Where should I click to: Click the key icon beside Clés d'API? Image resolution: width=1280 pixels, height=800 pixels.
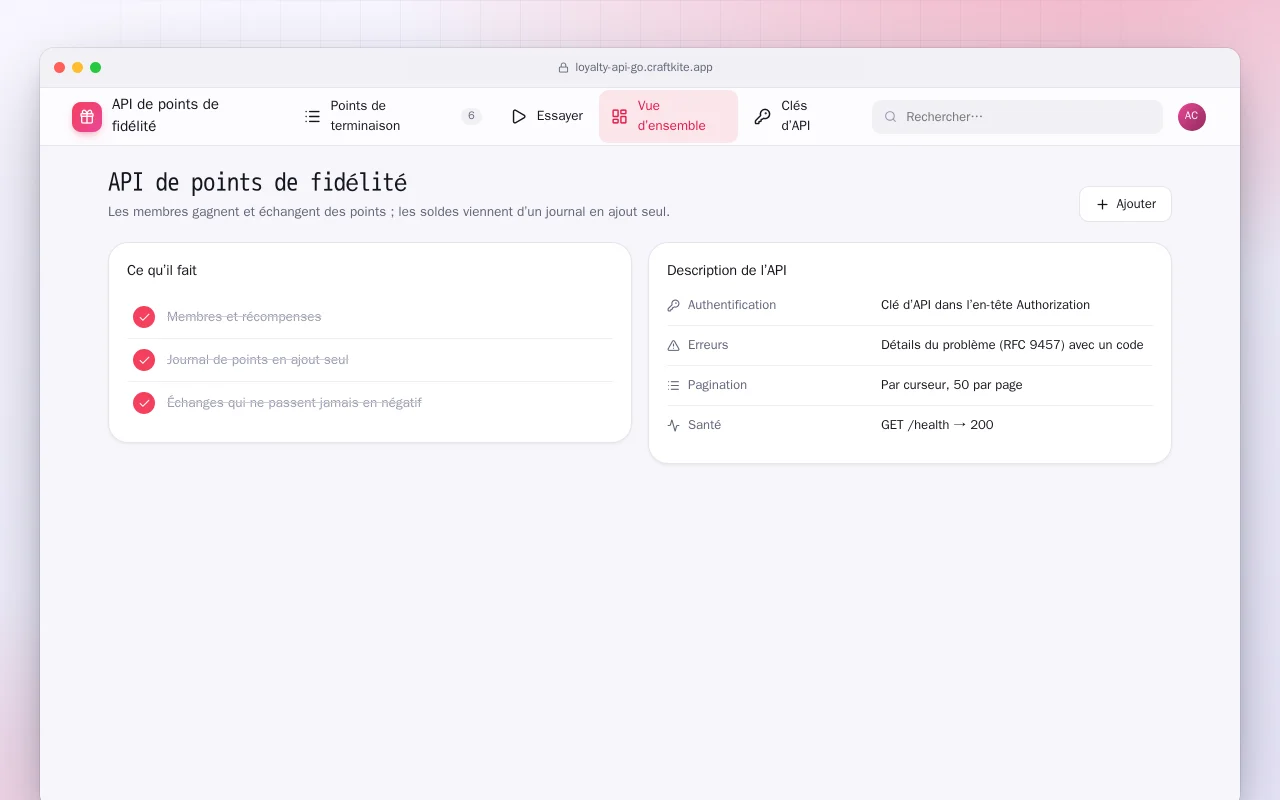click(762, 116)
